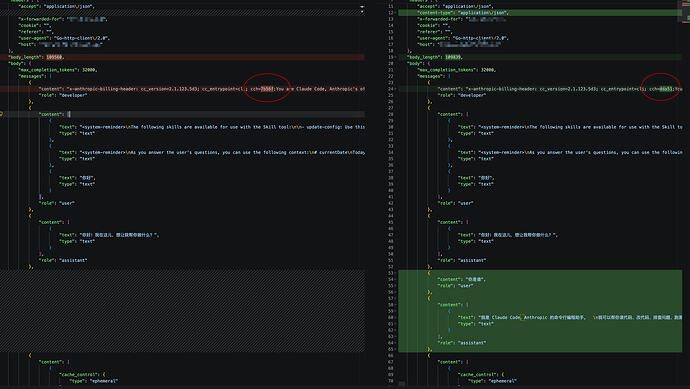Click "role": "developer" on right line 25
690x389 pixels.
(462, 95)
